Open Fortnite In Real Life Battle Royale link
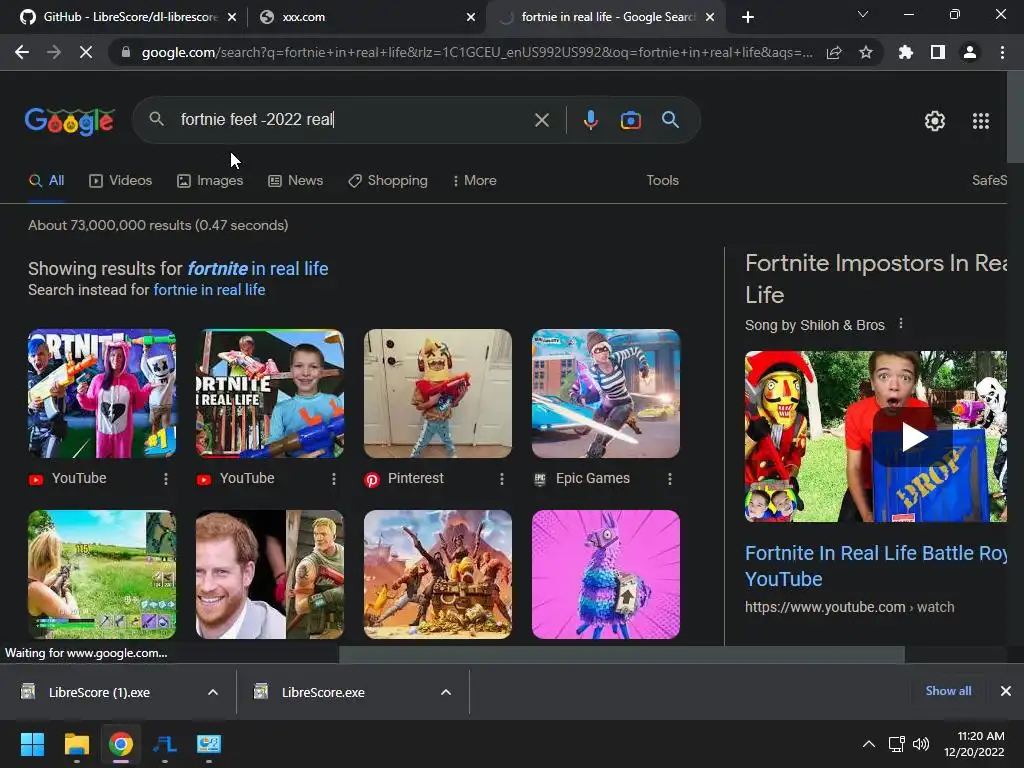The width and height of the screenshot is (1024, 768). [x=876, y=566]
